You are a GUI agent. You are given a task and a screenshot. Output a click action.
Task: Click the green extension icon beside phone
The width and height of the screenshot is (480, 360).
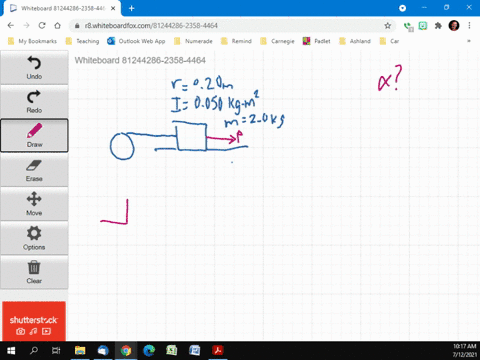click(423, 25)
